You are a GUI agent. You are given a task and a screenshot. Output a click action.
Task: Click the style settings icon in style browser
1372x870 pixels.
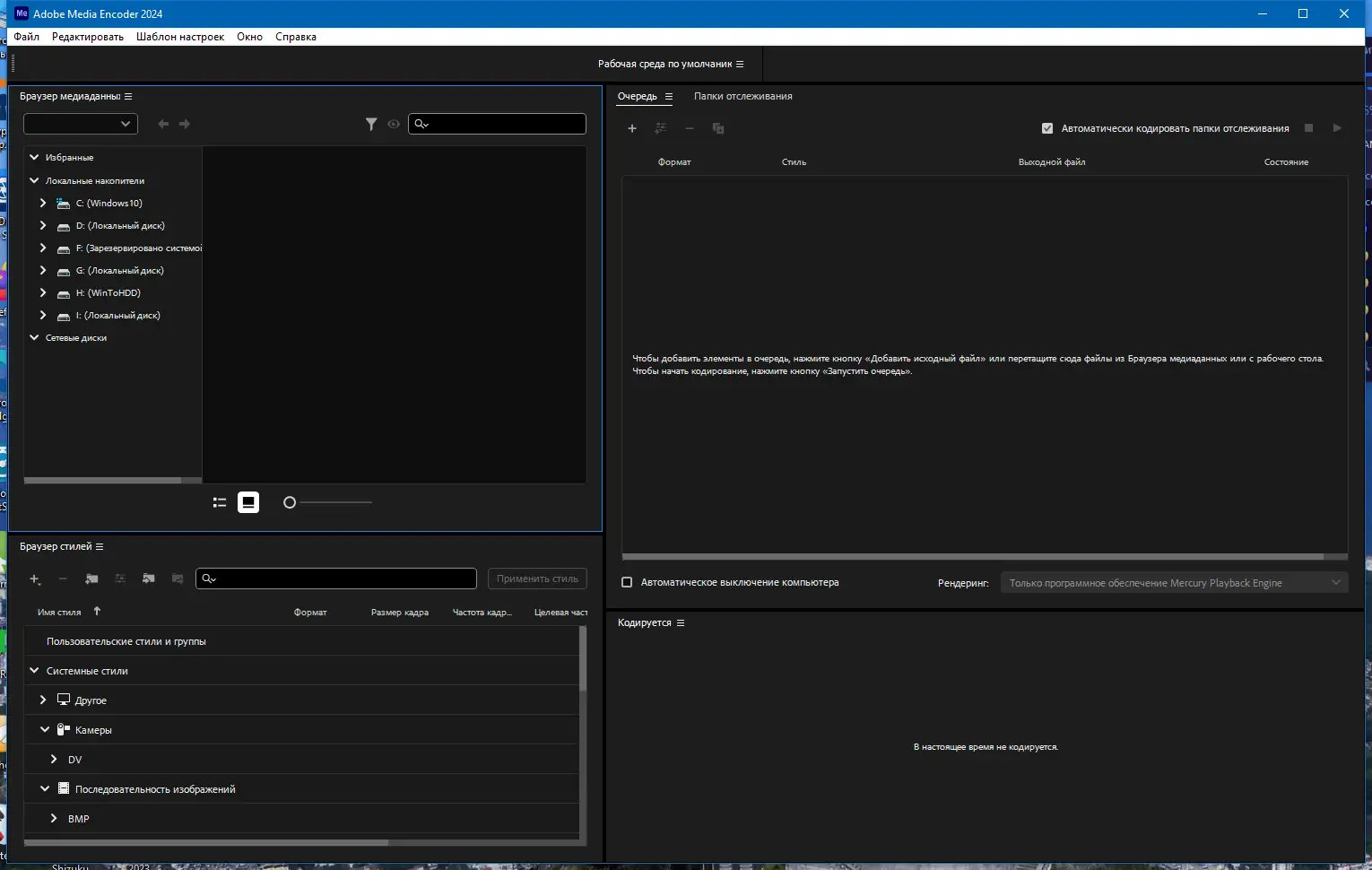click(x=120, y=579)
